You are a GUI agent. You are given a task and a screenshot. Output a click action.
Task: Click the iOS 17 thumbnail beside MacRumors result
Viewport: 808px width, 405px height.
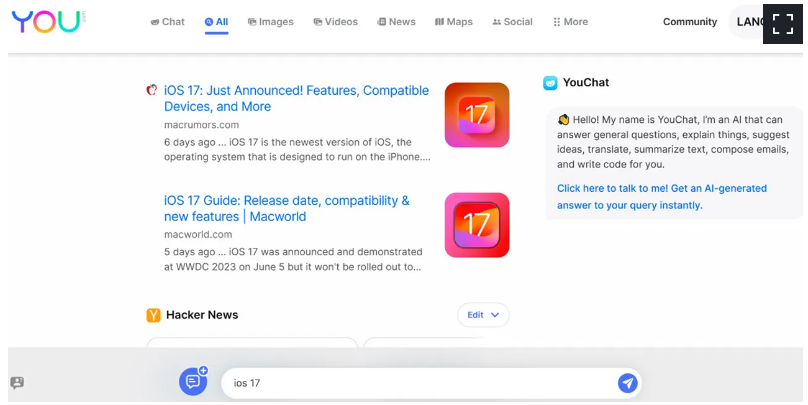click(477, 114)
